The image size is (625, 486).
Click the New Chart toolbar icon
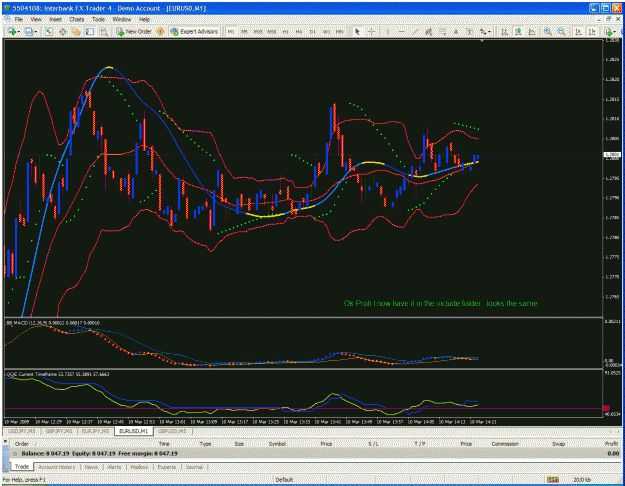pos(11,31)
